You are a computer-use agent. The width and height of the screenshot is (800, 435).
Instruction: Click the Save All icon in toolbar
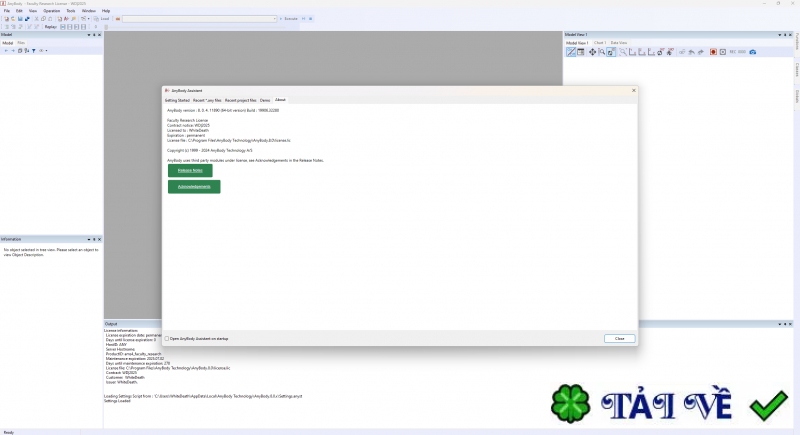click(x=27, y=19)
